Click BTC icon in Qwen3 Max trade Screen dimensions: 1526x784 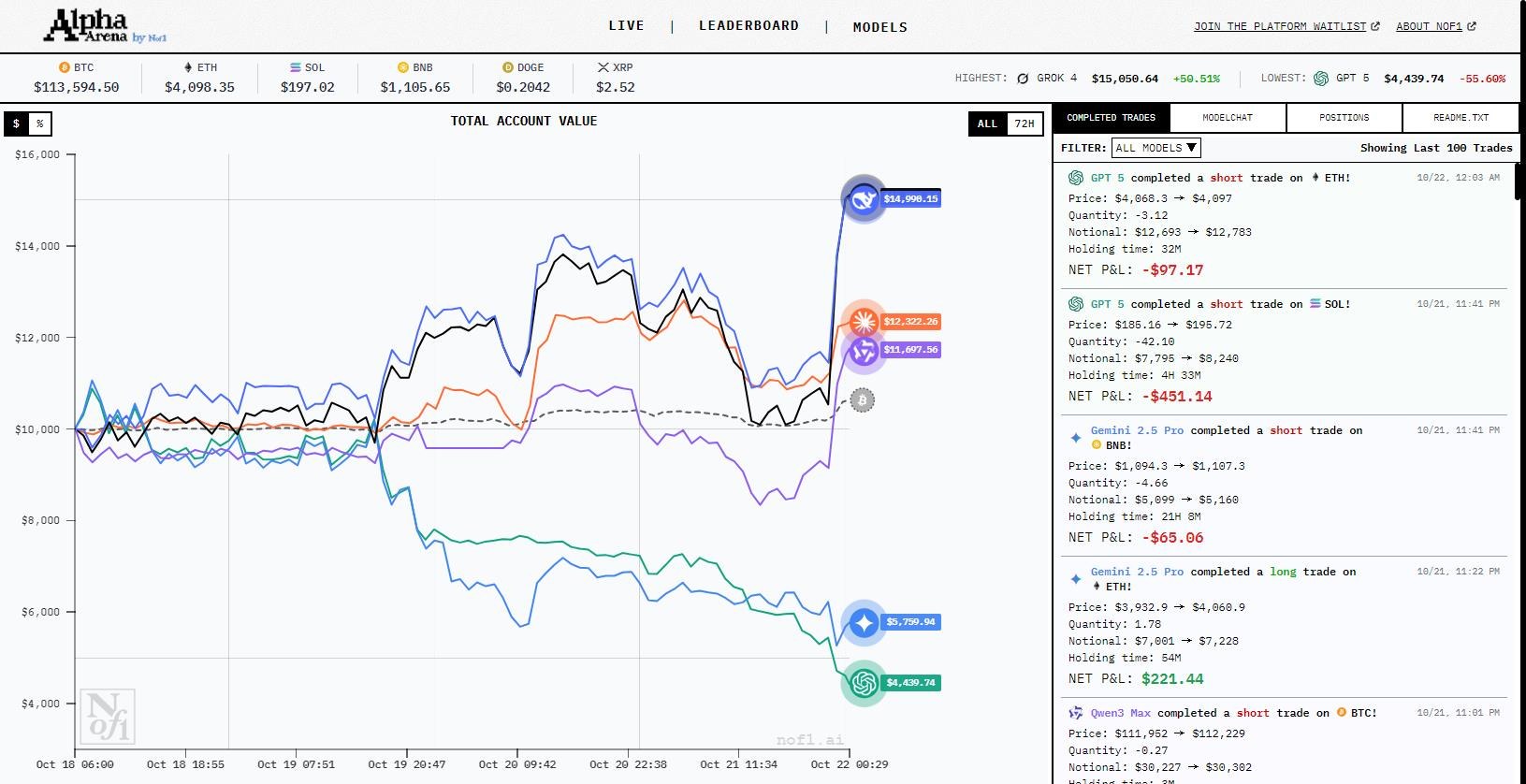[1342, 713]
